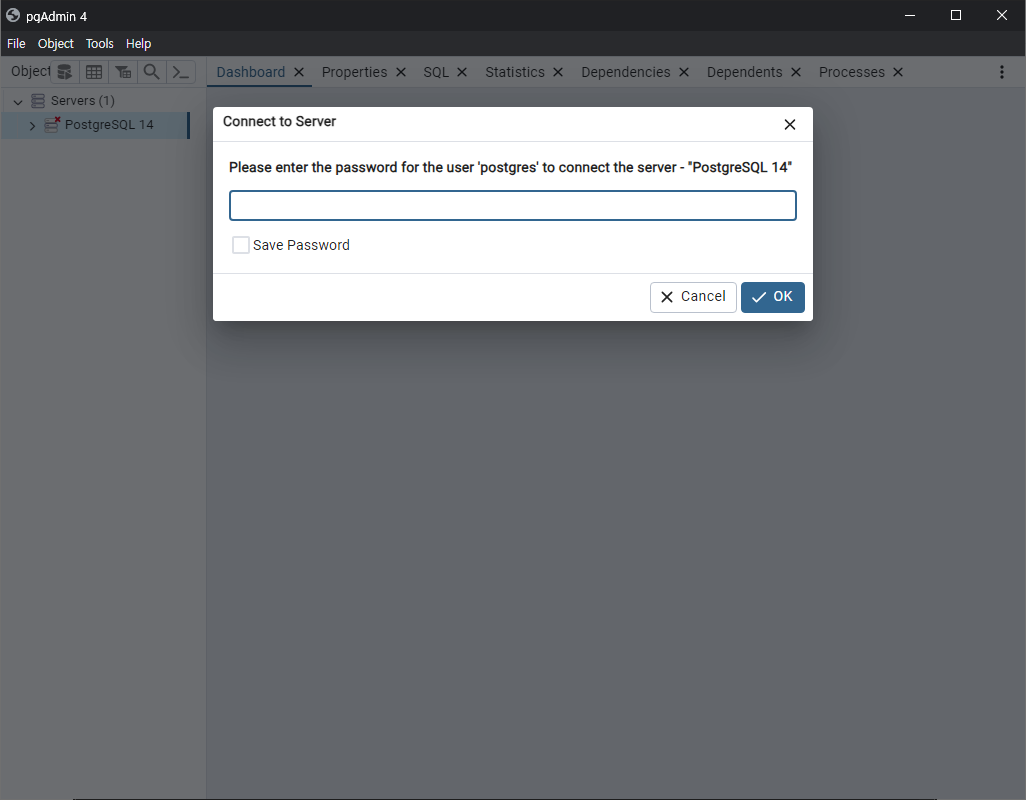The image size is (1026, 800).
Task: Switch to the Properties tab
Action: [x=354, y=72]
